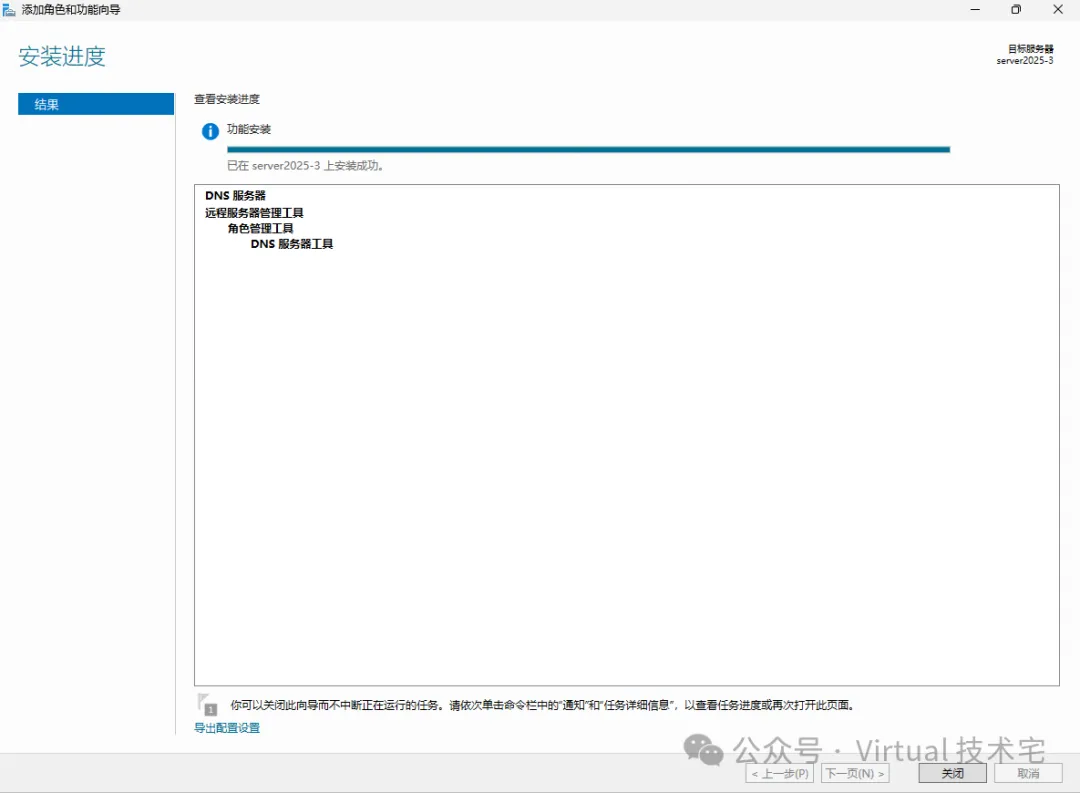Image resolution: width=1080 pixels, height=793 pixels.
Task: Click the 查看安装进度 heading text
Action: (227, 99)
